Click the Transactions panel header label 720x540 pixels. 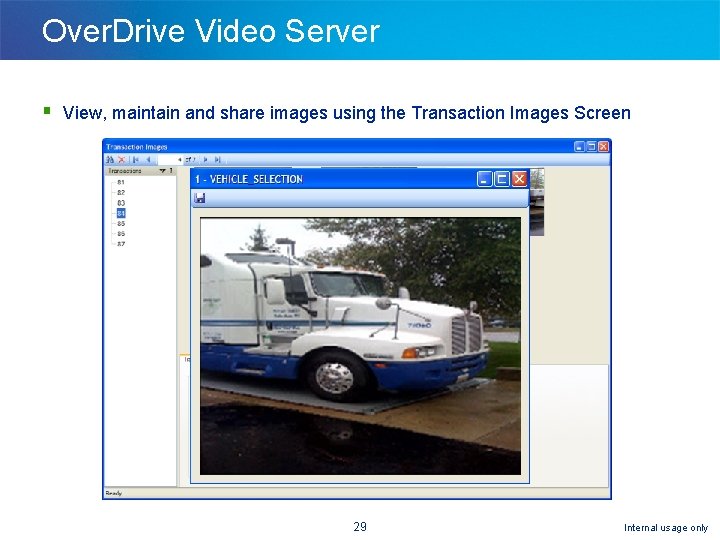[x=125, y=170]
